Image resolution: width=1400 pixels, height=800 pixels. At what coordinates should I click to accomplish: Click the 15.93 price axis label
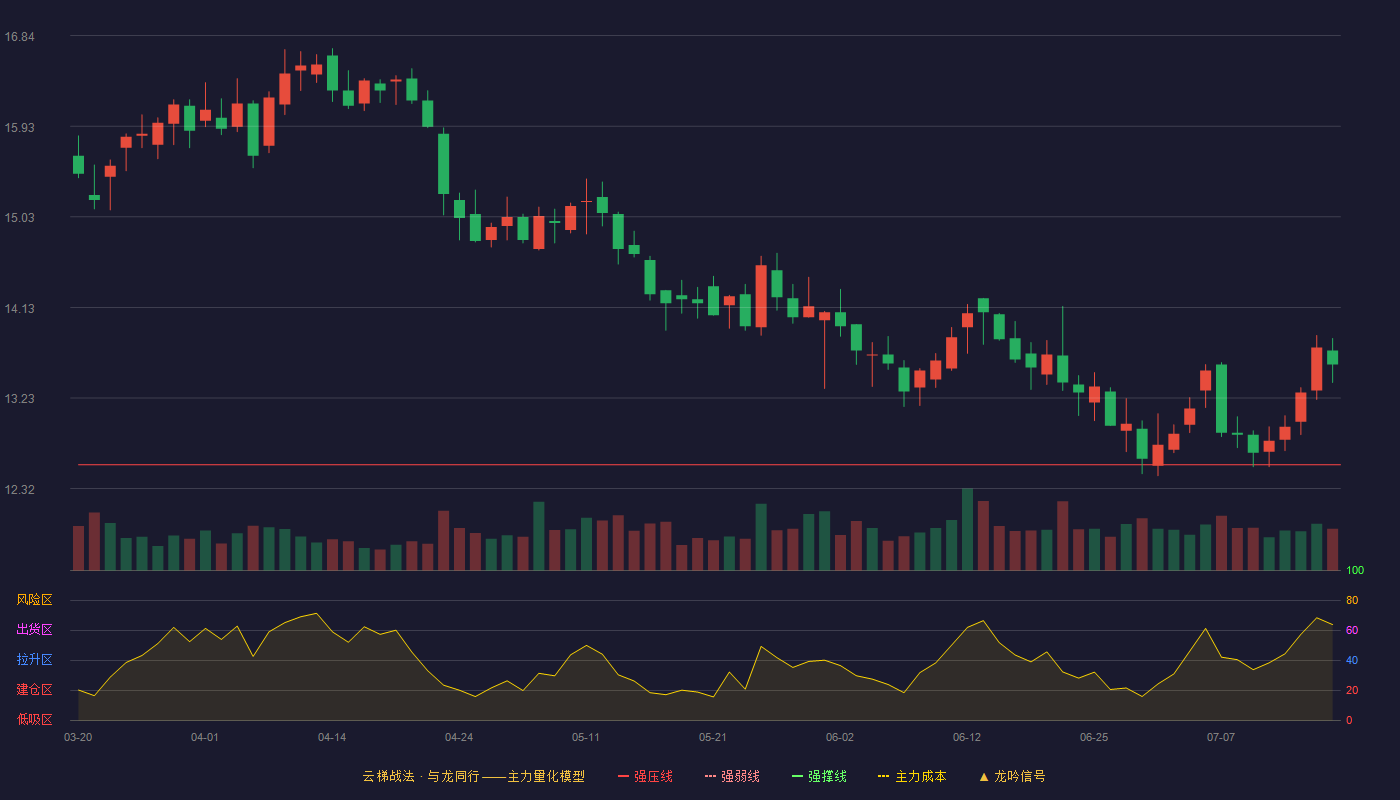pyautogui.click(x=19, y=127)
